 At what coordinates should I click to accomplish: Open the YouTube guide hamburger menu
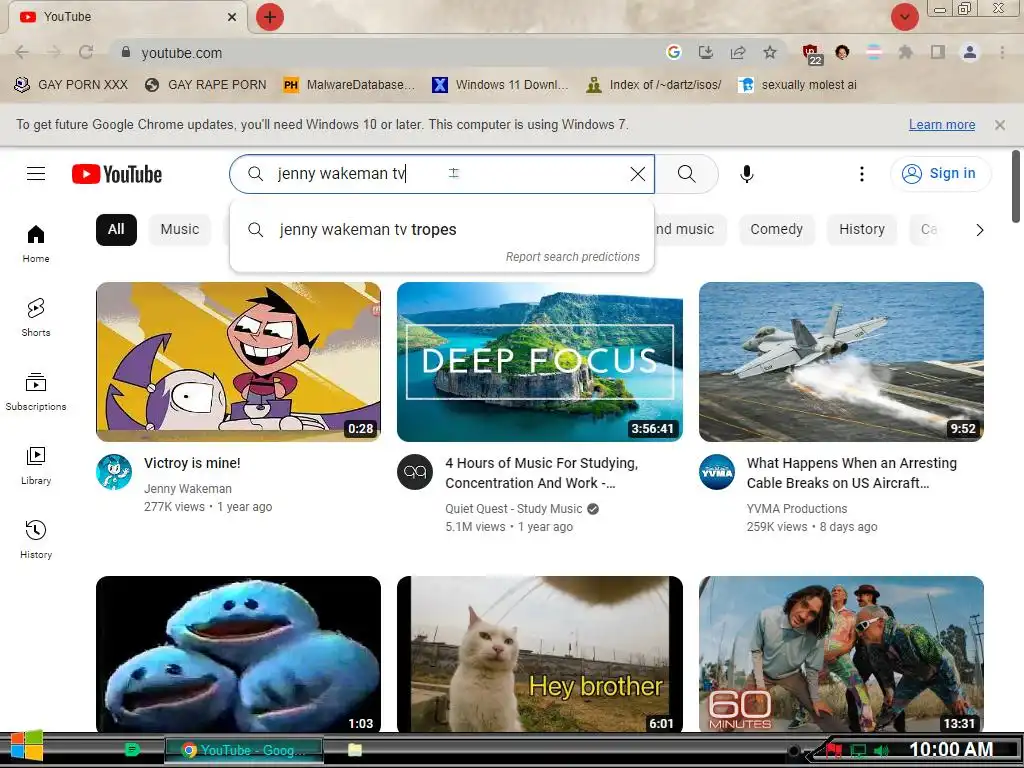[x=36, y=174]
